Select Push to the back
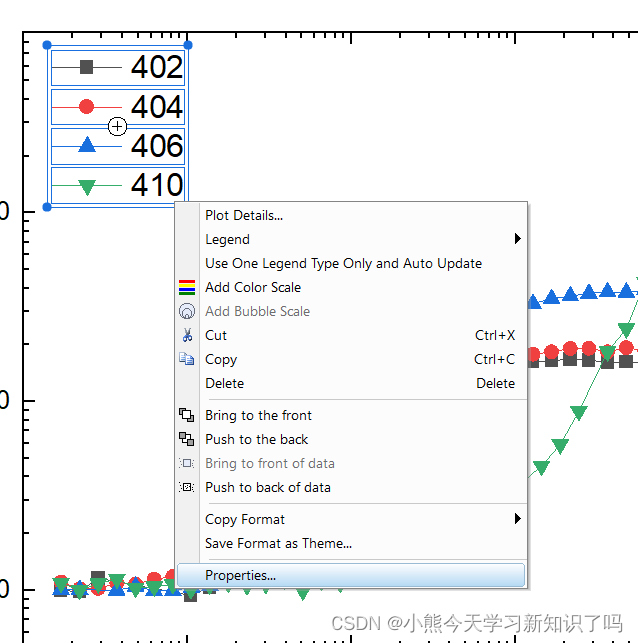638x643 pixels. (x=351, y=439)
